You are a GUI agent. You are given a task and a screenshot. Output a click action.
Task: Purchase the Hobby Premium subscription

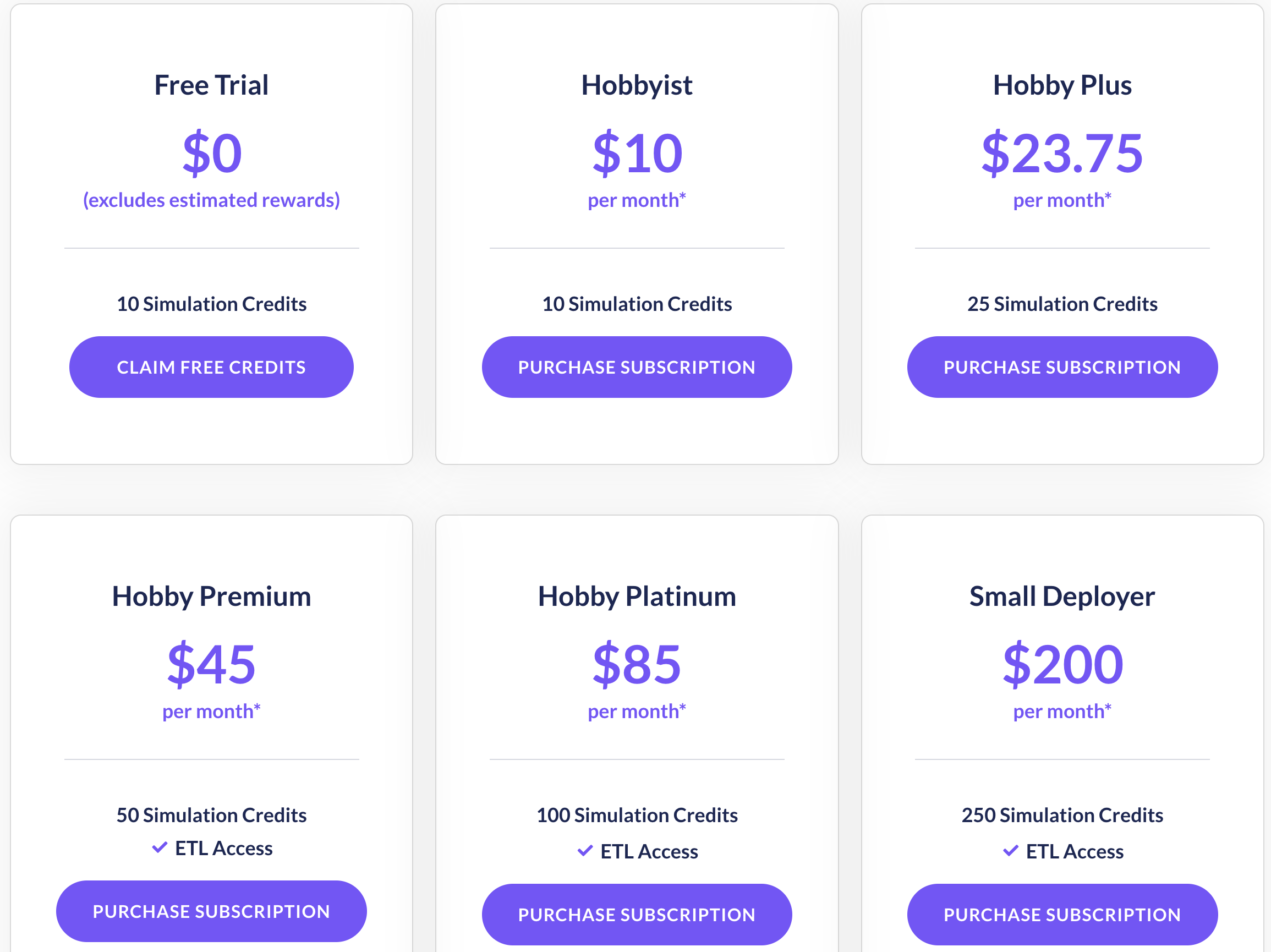pos(211,911)
